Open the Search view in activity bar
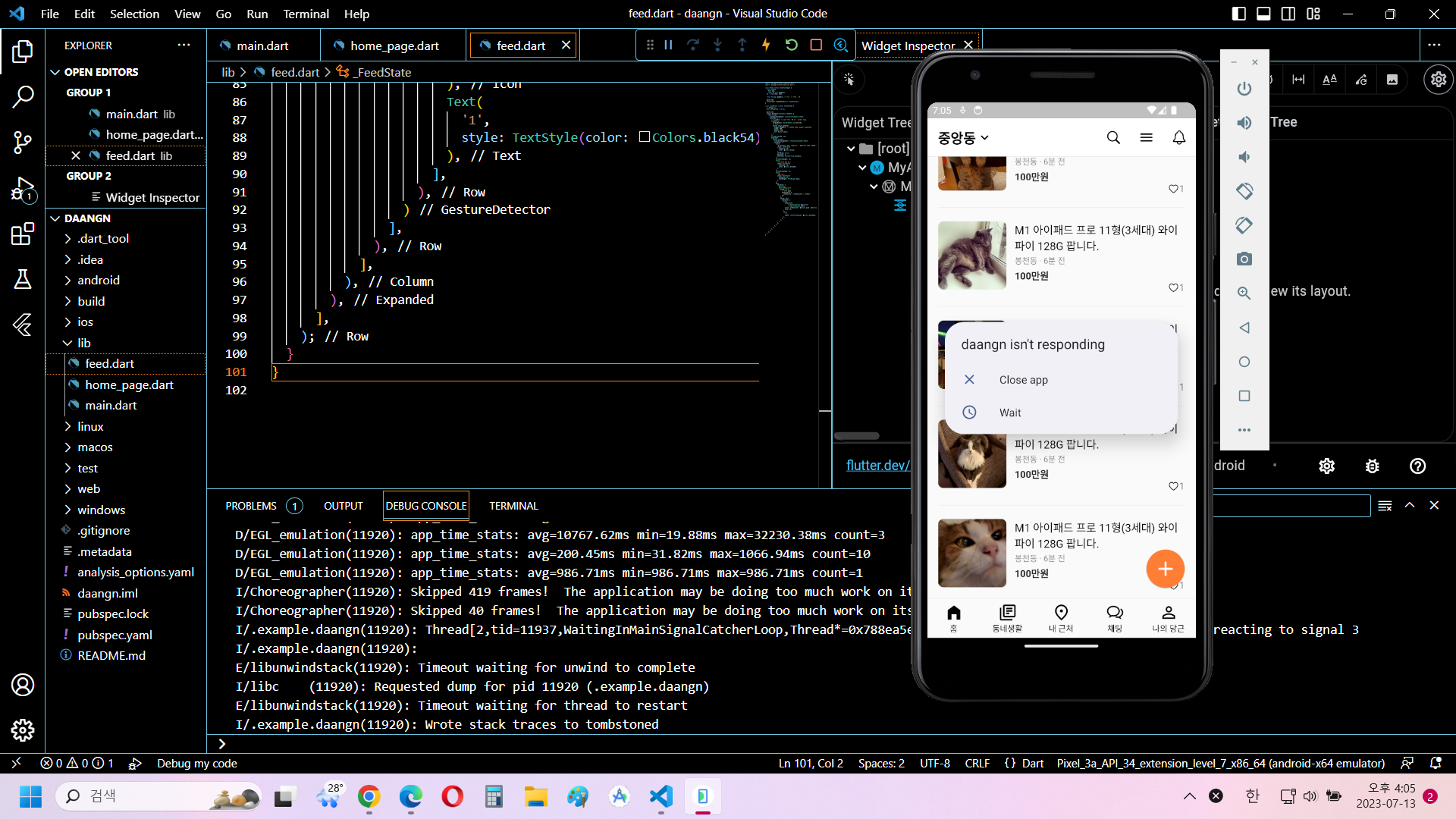The width and height of the screenshot is (1456, 819). click(x=23, y=96)
